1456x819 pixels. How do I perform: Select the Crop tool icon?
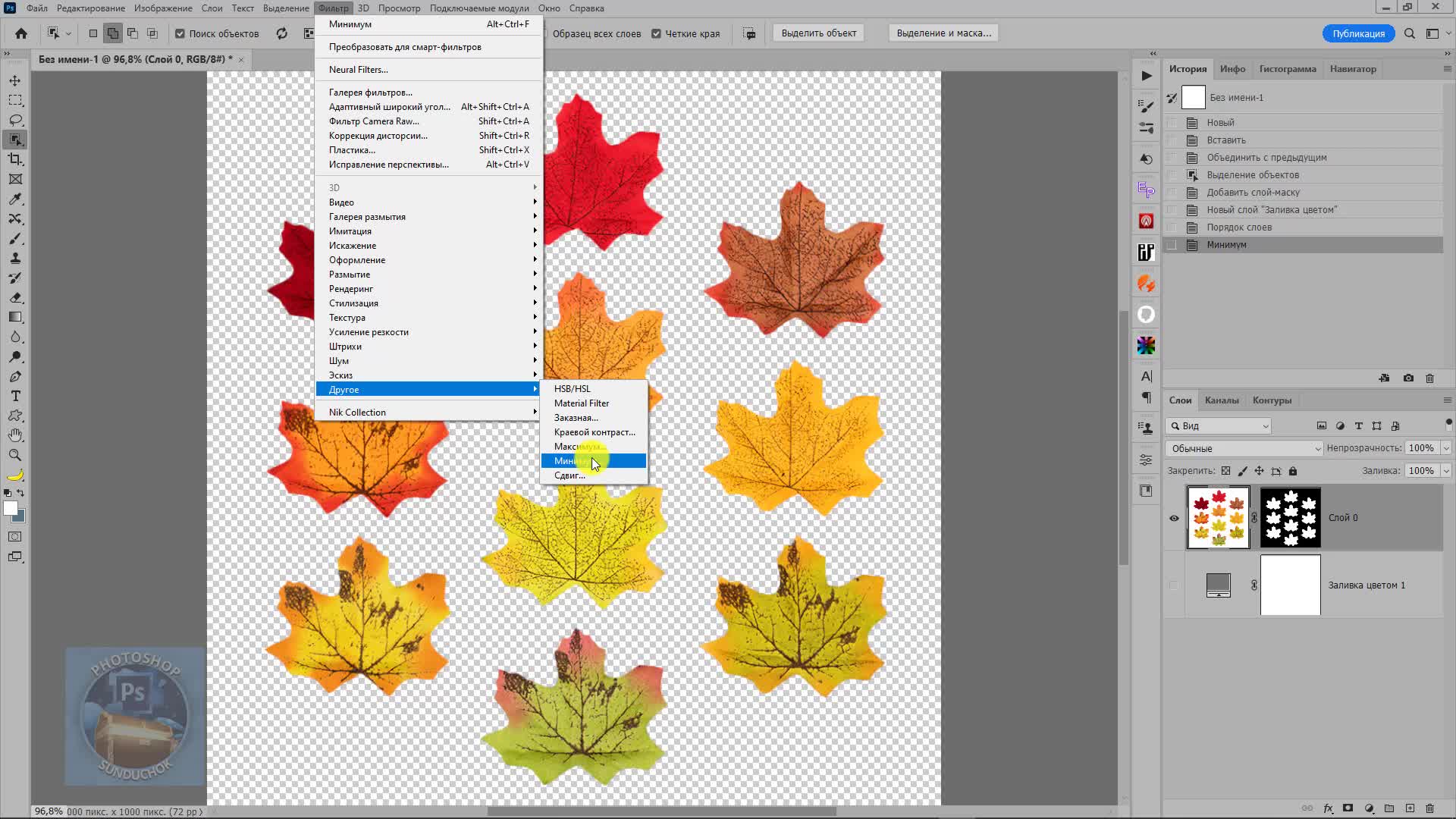click(15, 158)
